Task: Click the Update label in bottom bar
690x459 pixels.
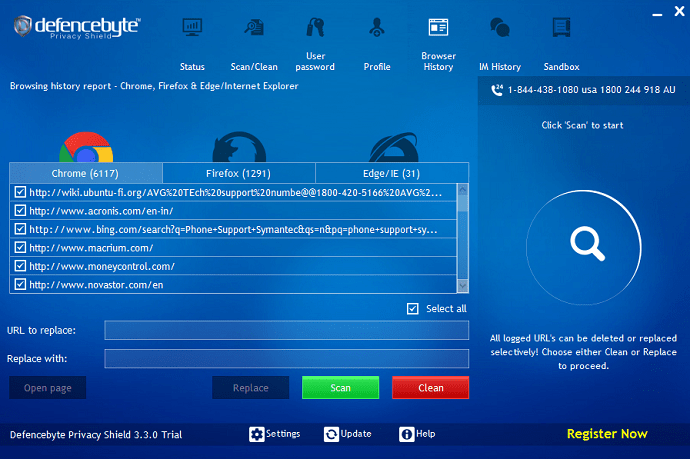Action: (356, 434)
